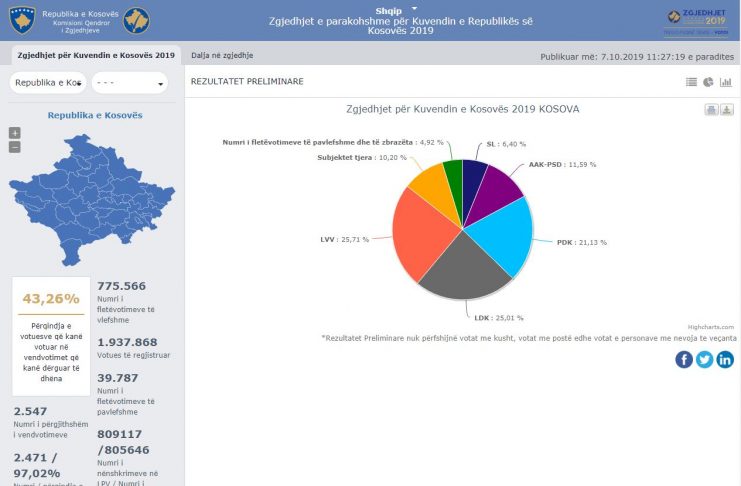Image resolution: width=741 pixels, height=486 pixels.
Task: Switch to table list view icon
Action: [691, 82]
